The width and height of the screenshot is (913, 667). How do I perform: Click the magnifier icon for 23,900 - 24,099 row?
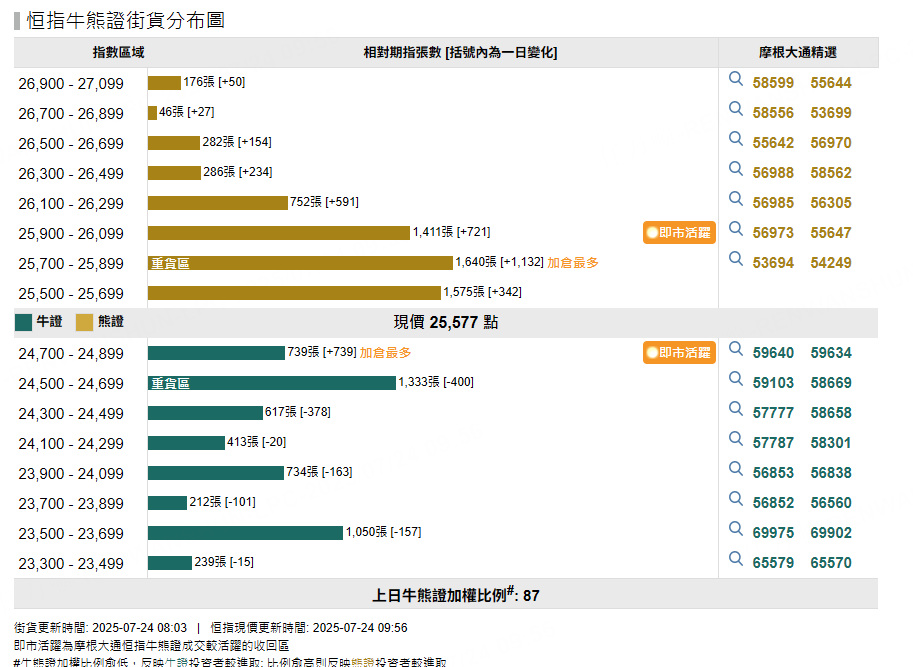(x=736, y=469)
